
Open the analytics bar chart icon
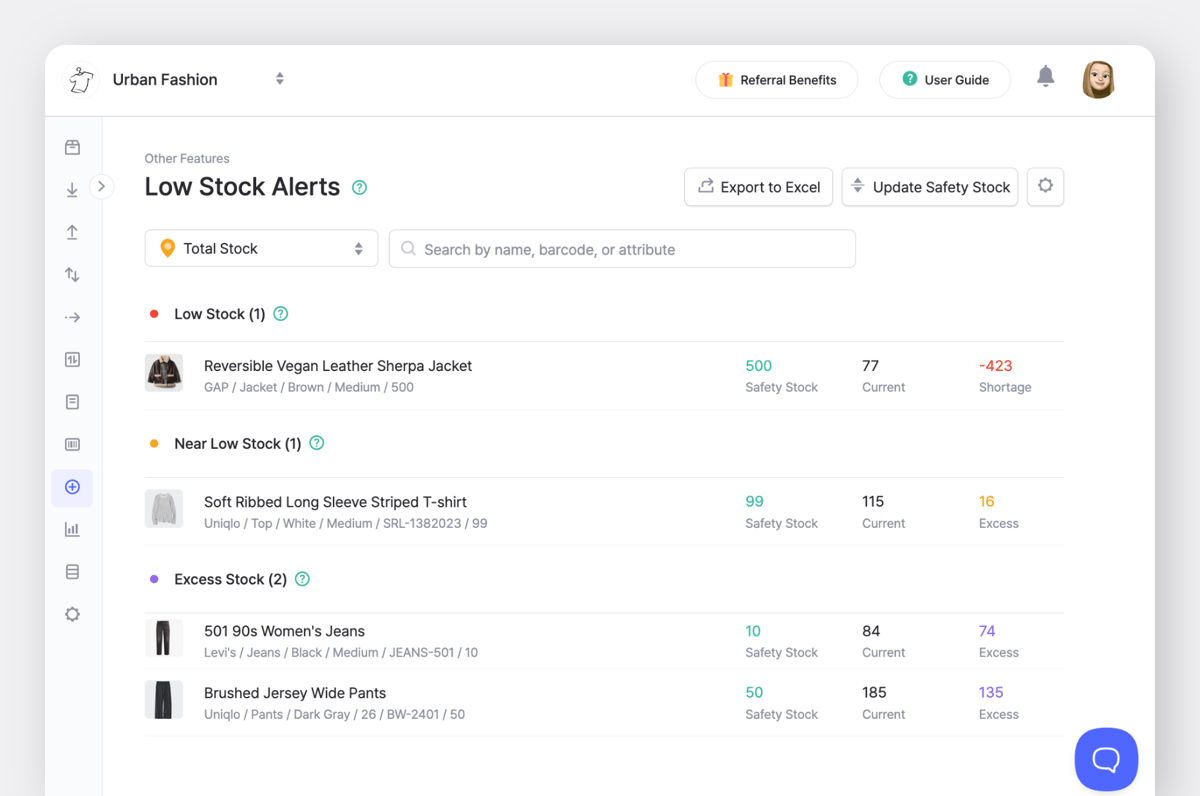point(72,529)
